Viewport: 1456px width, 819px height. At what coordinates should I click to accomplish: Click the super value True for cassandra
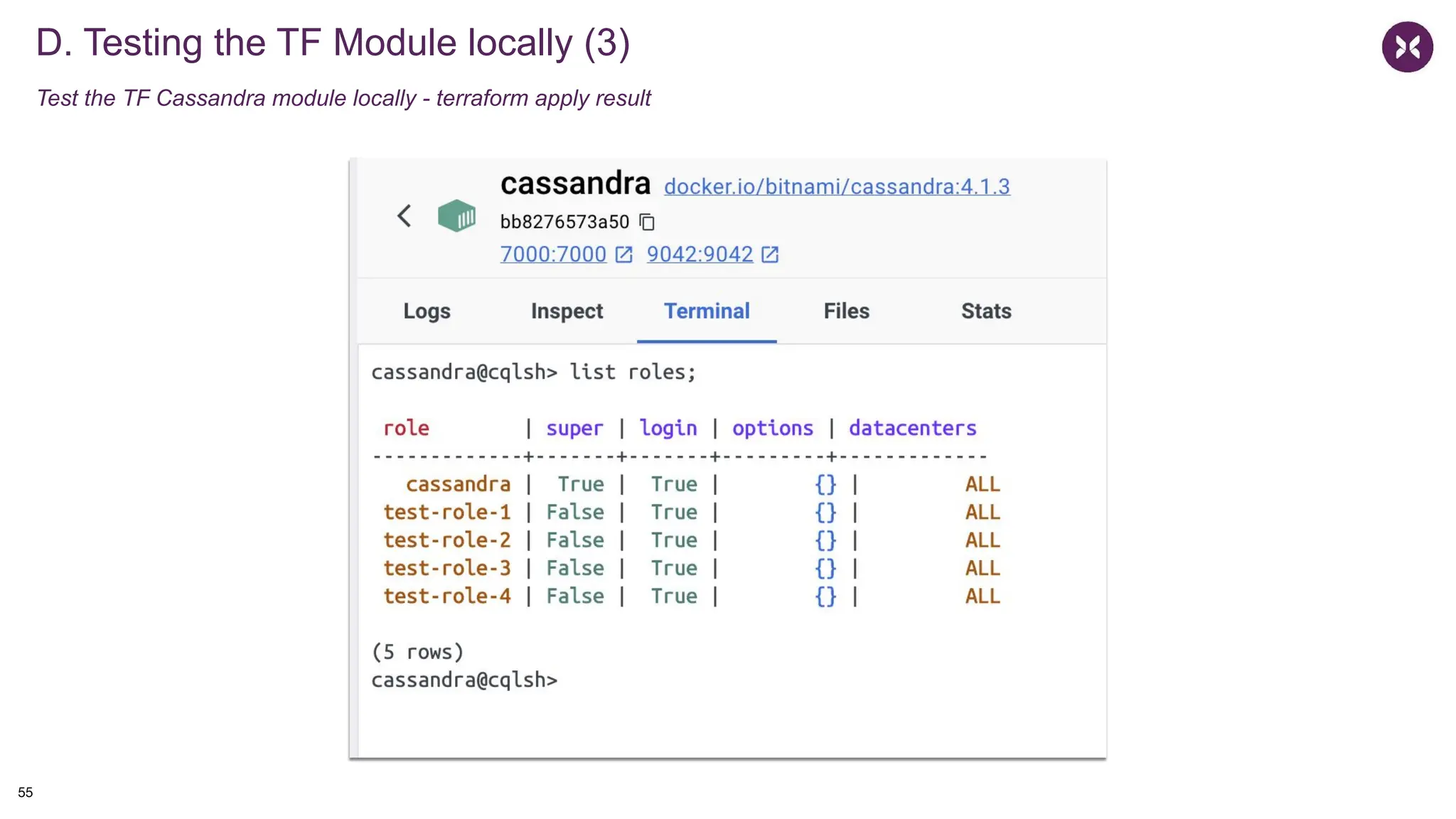click(x=581, y=484)
